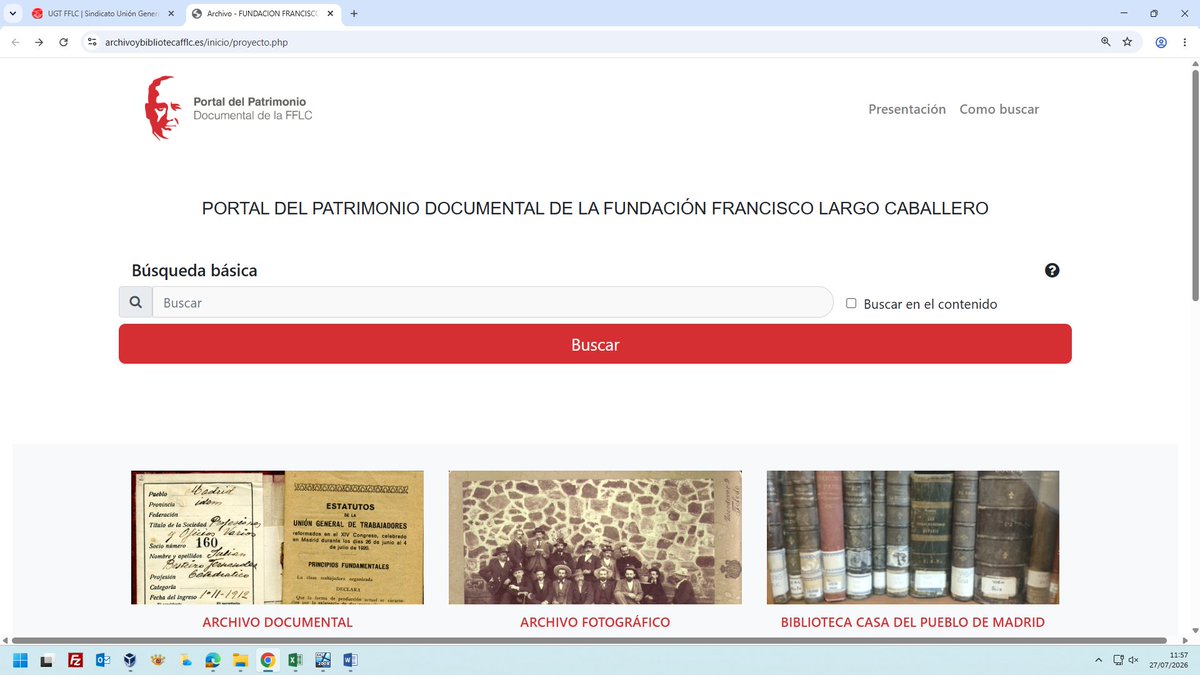The height and width of the screenshot is (675, 1200).
Task: Open VirtualBox from the taskbar
Action: coord(130,660)
